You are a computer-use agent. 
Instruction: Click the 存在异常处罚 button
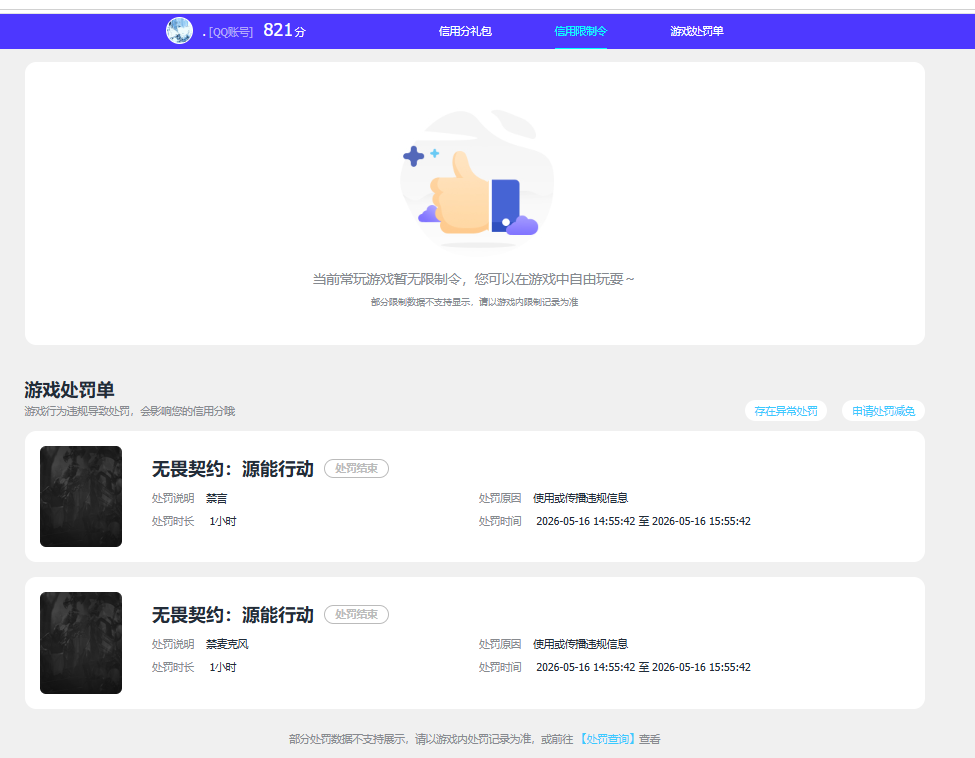pos(785,411)
